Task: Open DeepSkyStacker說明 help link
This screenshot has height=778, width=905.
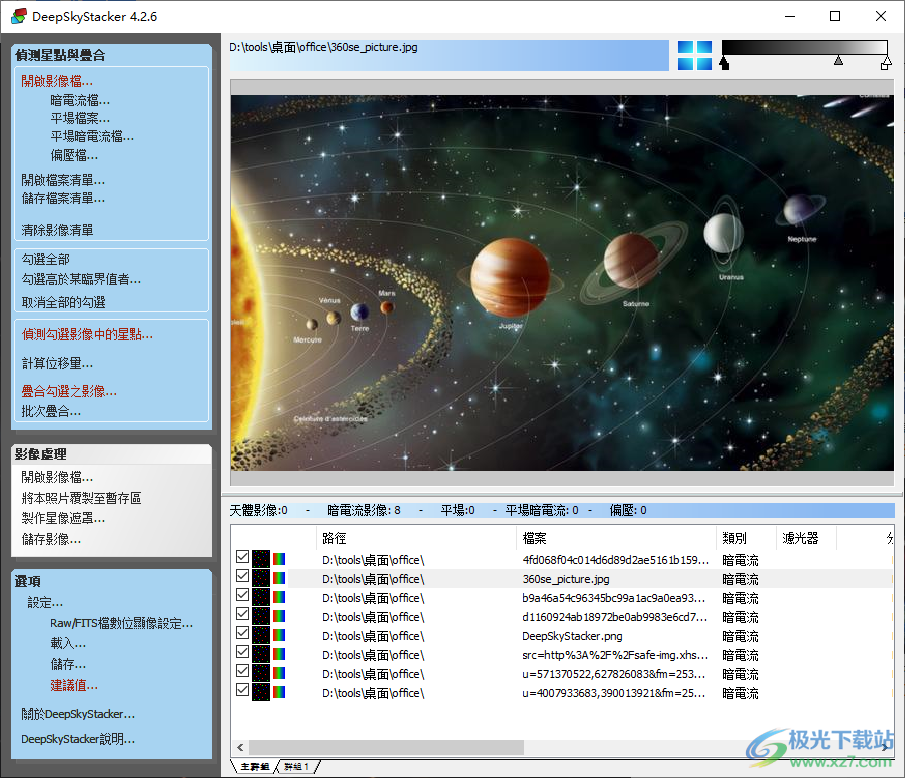Action: tap(78, 739)
